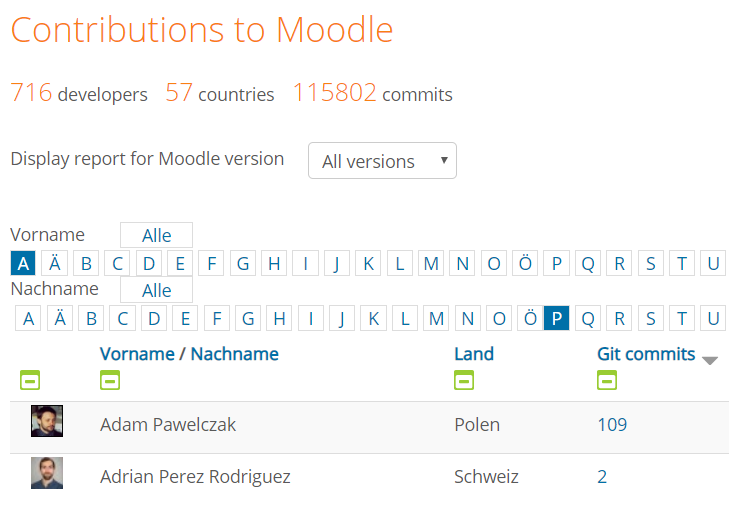The height and width of the screenshot is (509, 729).
Task: Reset the Nachname filter with Alle
Action: pos(156,291)
